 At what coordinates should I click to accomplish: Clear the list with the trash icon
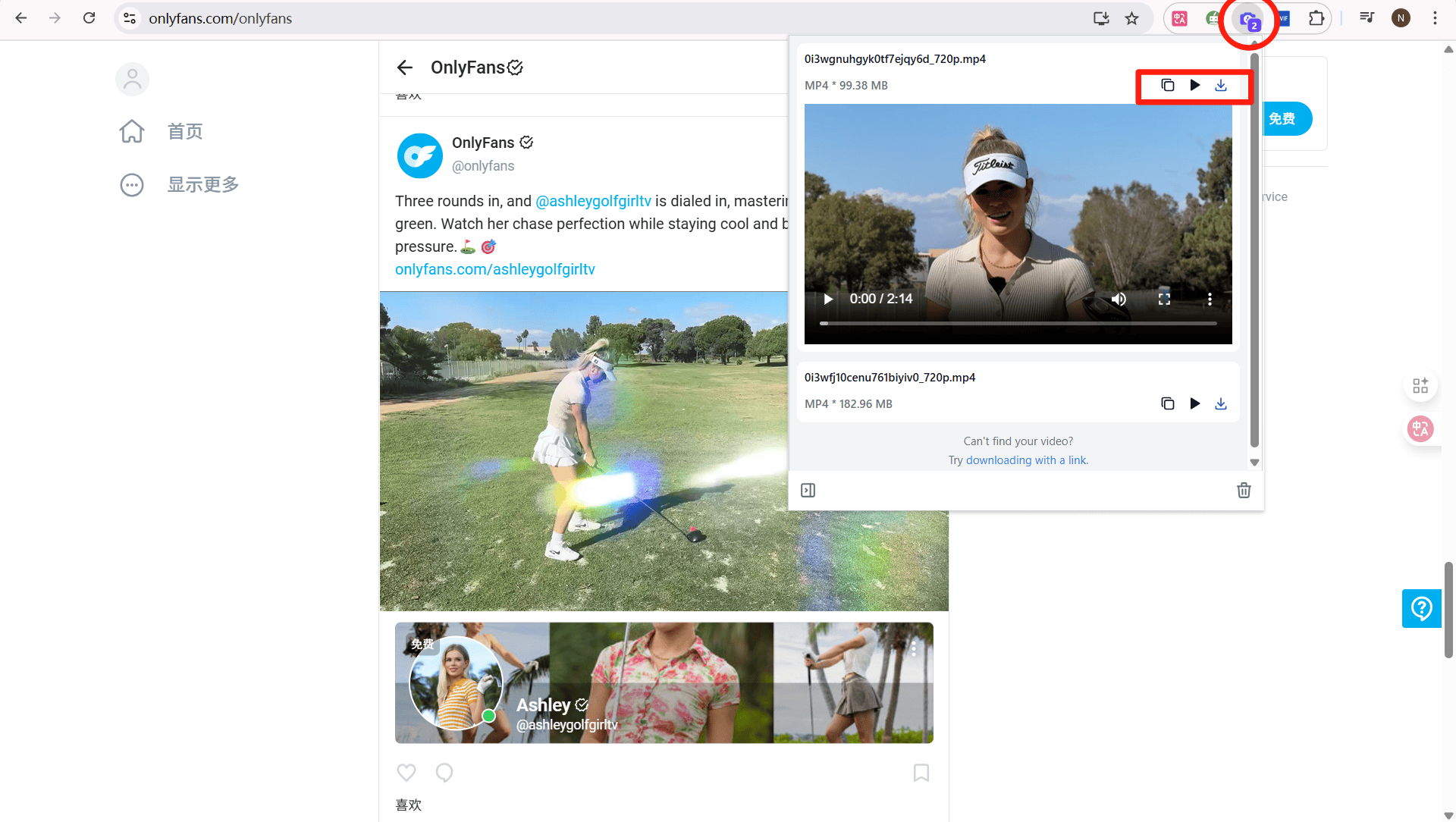1244,491
